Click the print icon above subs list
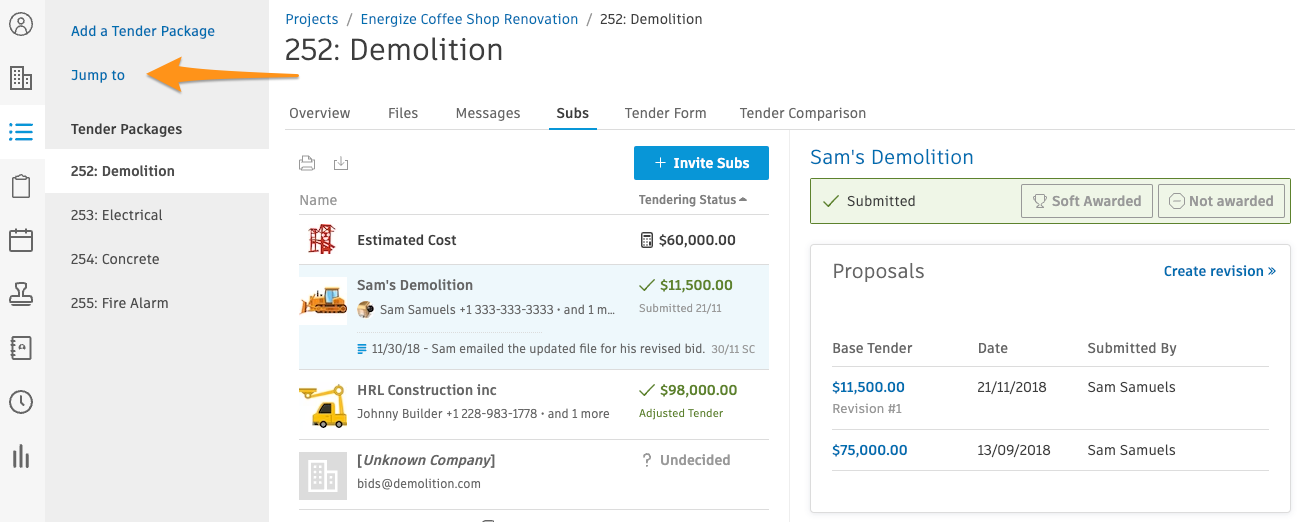 tap(308, 164)
